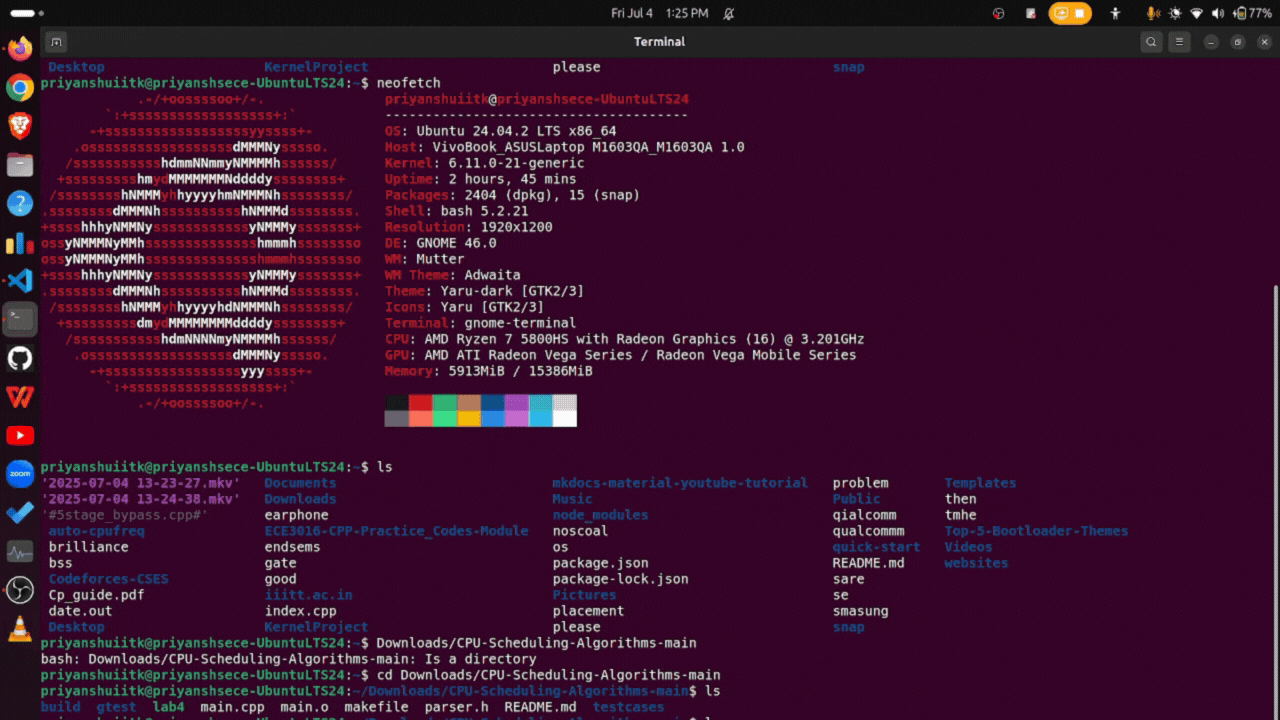Click the volume speaker icon in top bar
1280x720 pixels.
pos(1217,13)
